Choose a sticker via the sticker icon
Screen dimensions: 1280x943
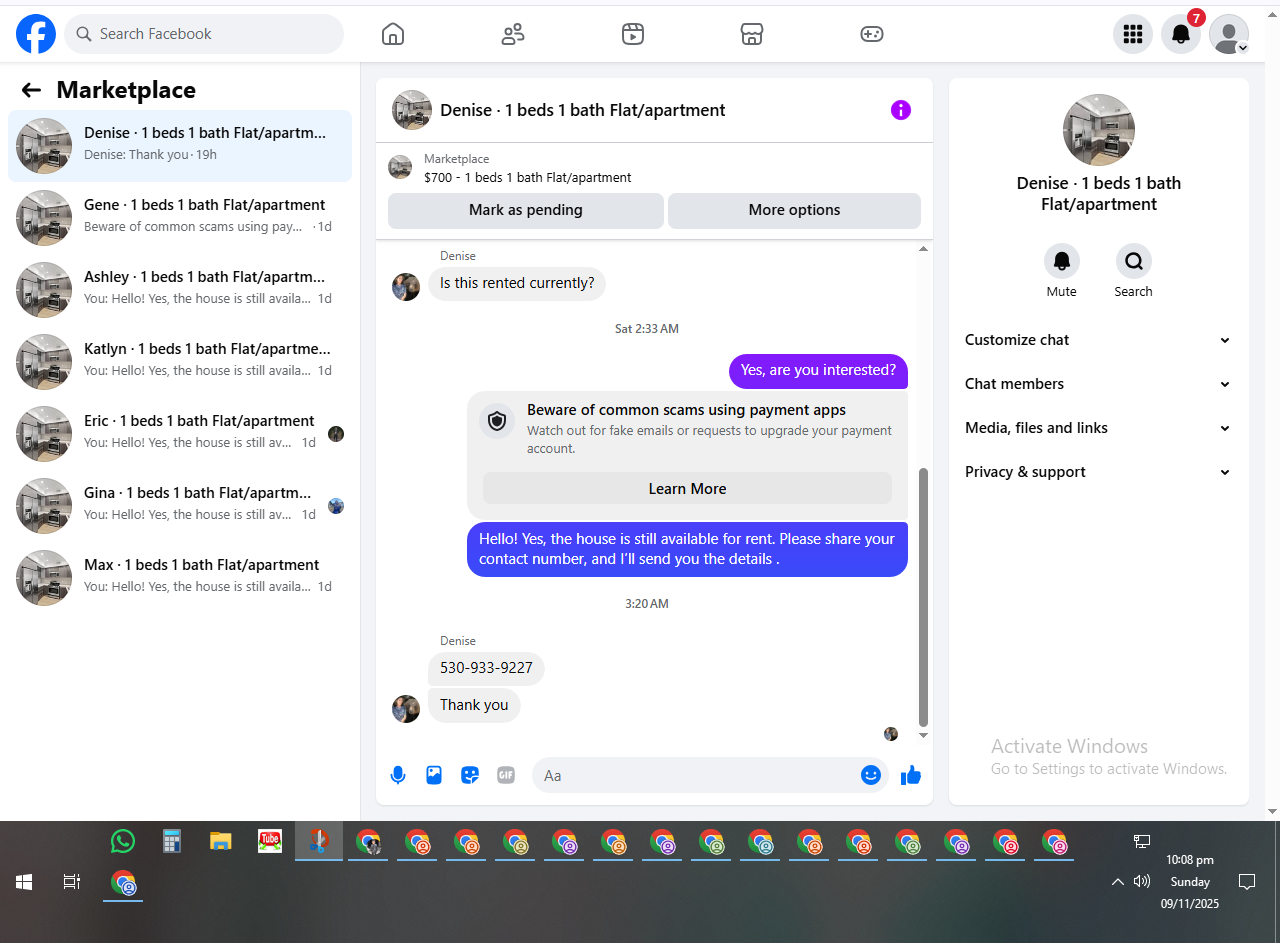[x=470, y=775]
